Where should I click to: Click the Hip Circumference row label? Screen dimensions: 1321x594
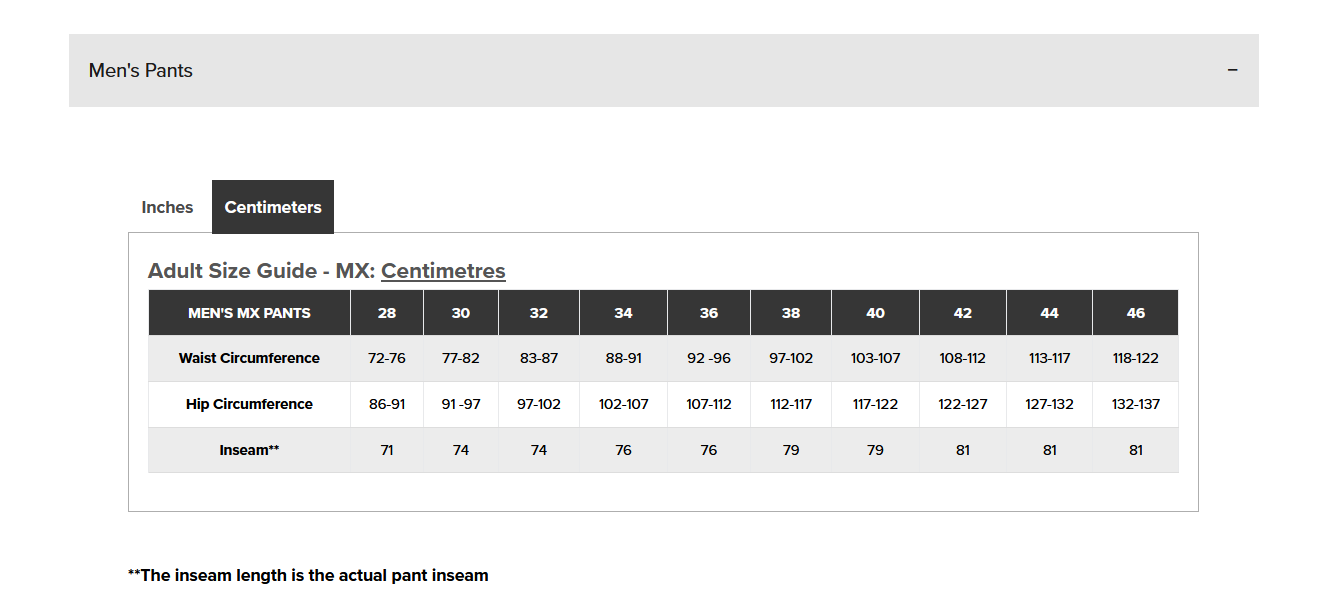pyautogui.click(x=249, y=404)
